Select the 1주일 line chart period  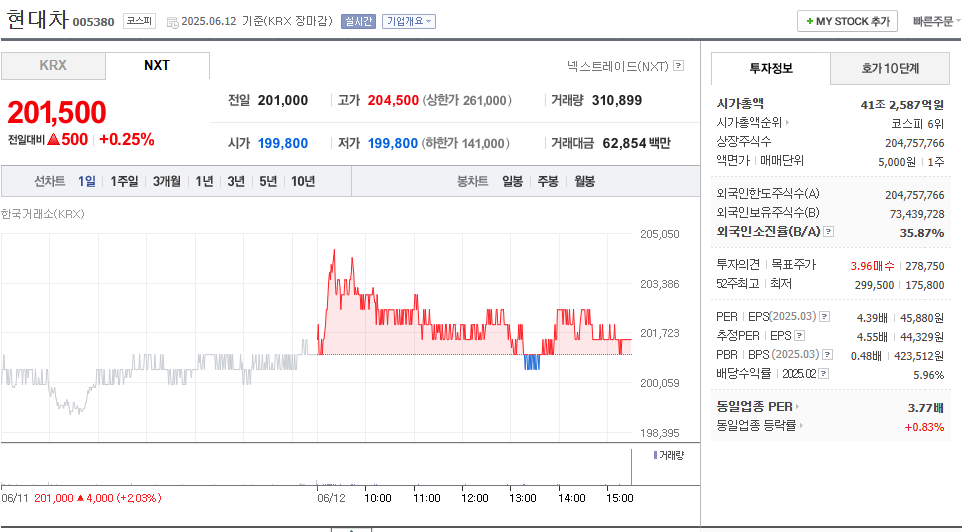click(124, 181)
